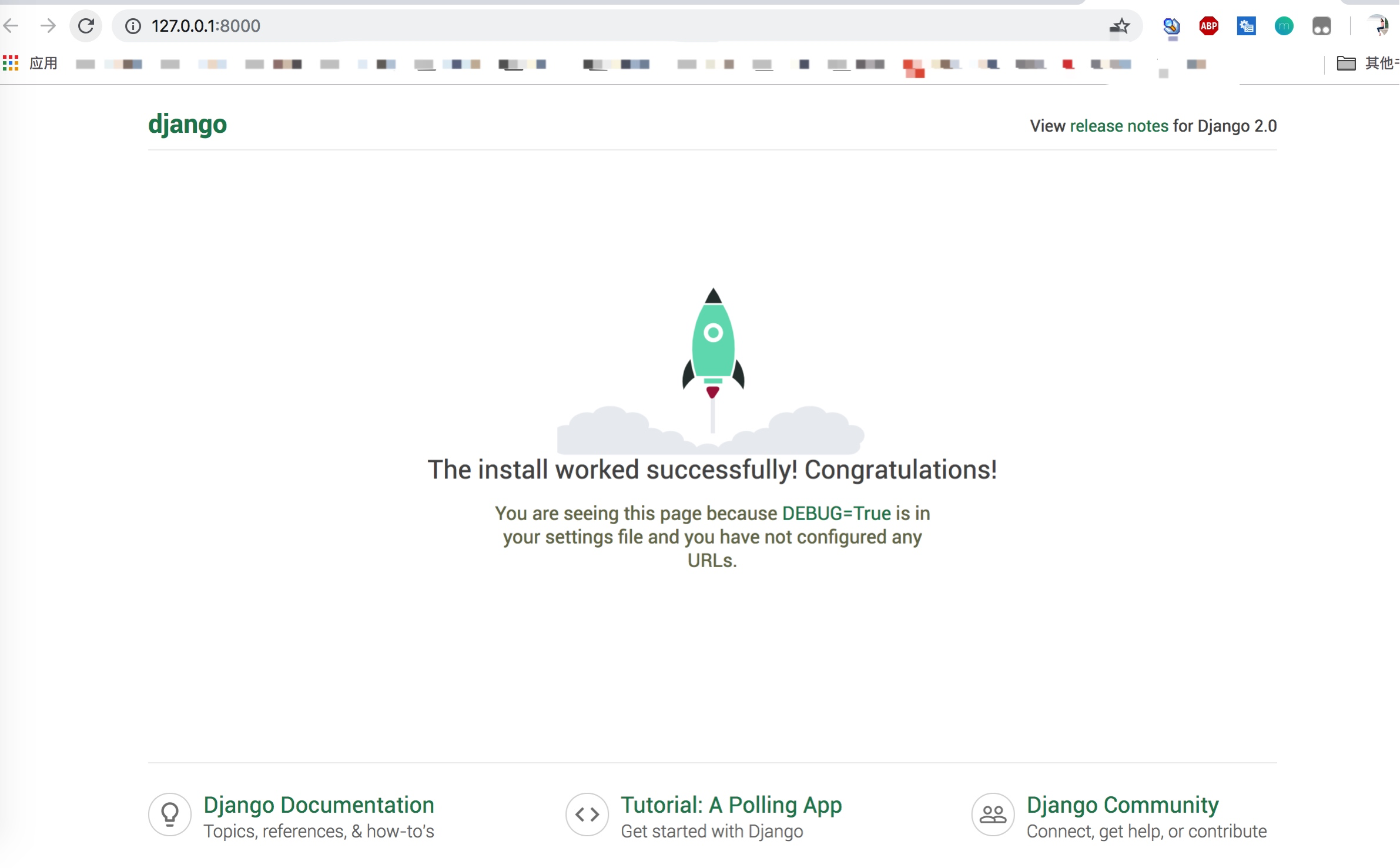
Task: Open Django Community link
Action: click(1122, 805)
